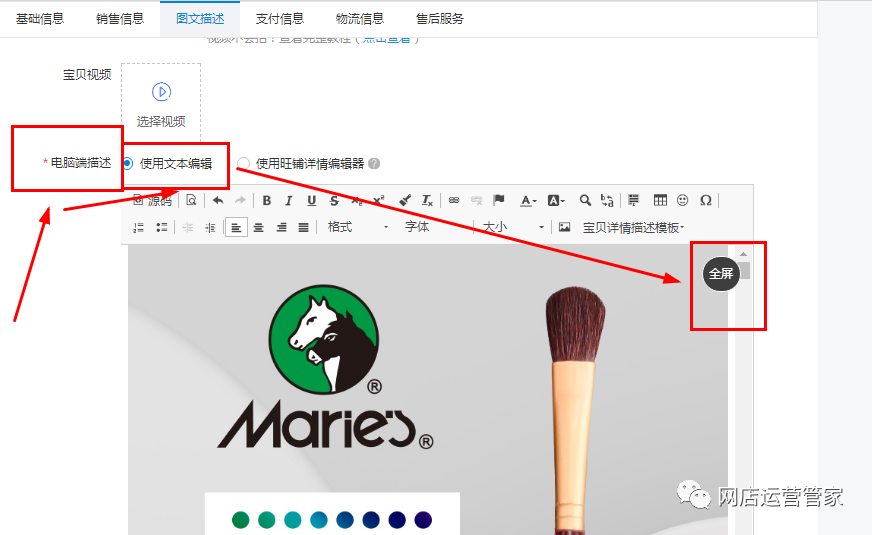Click 选择视频 upload box
This screenshot has height=535, width=872.
point(161,102)
